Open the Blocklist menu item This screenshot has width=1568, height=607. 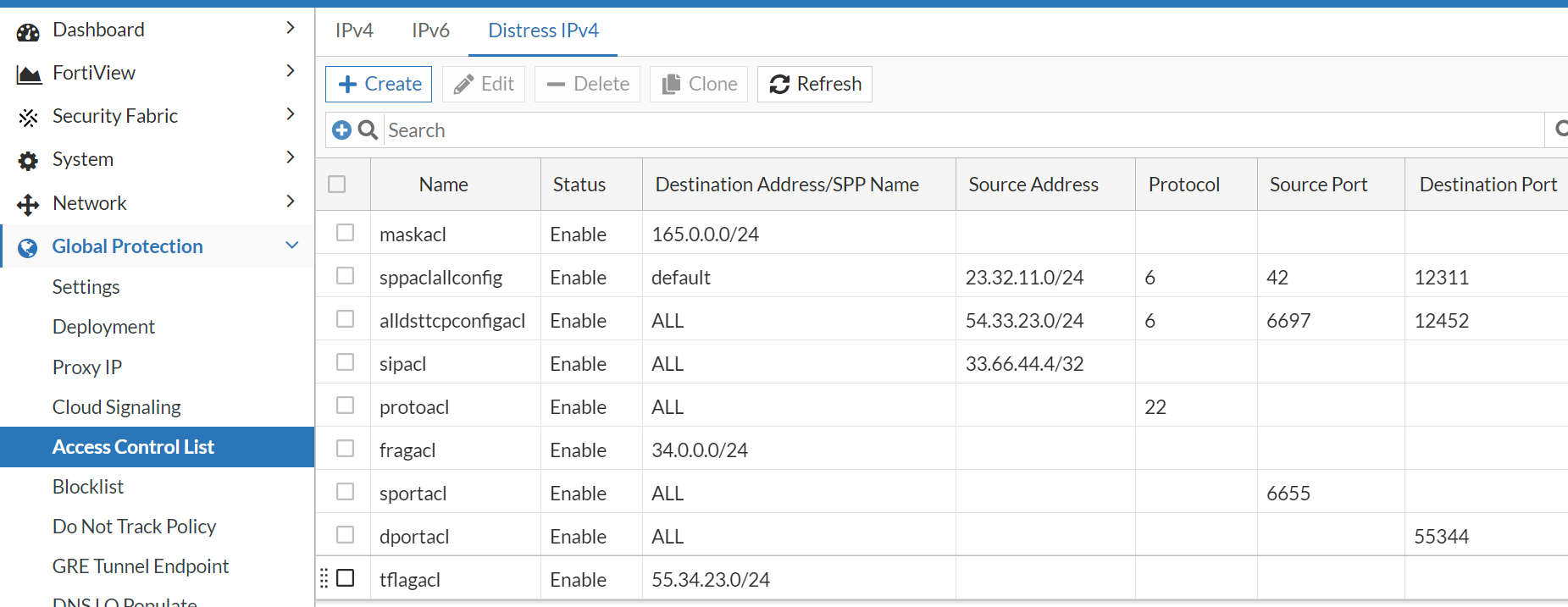click(88, 487)
